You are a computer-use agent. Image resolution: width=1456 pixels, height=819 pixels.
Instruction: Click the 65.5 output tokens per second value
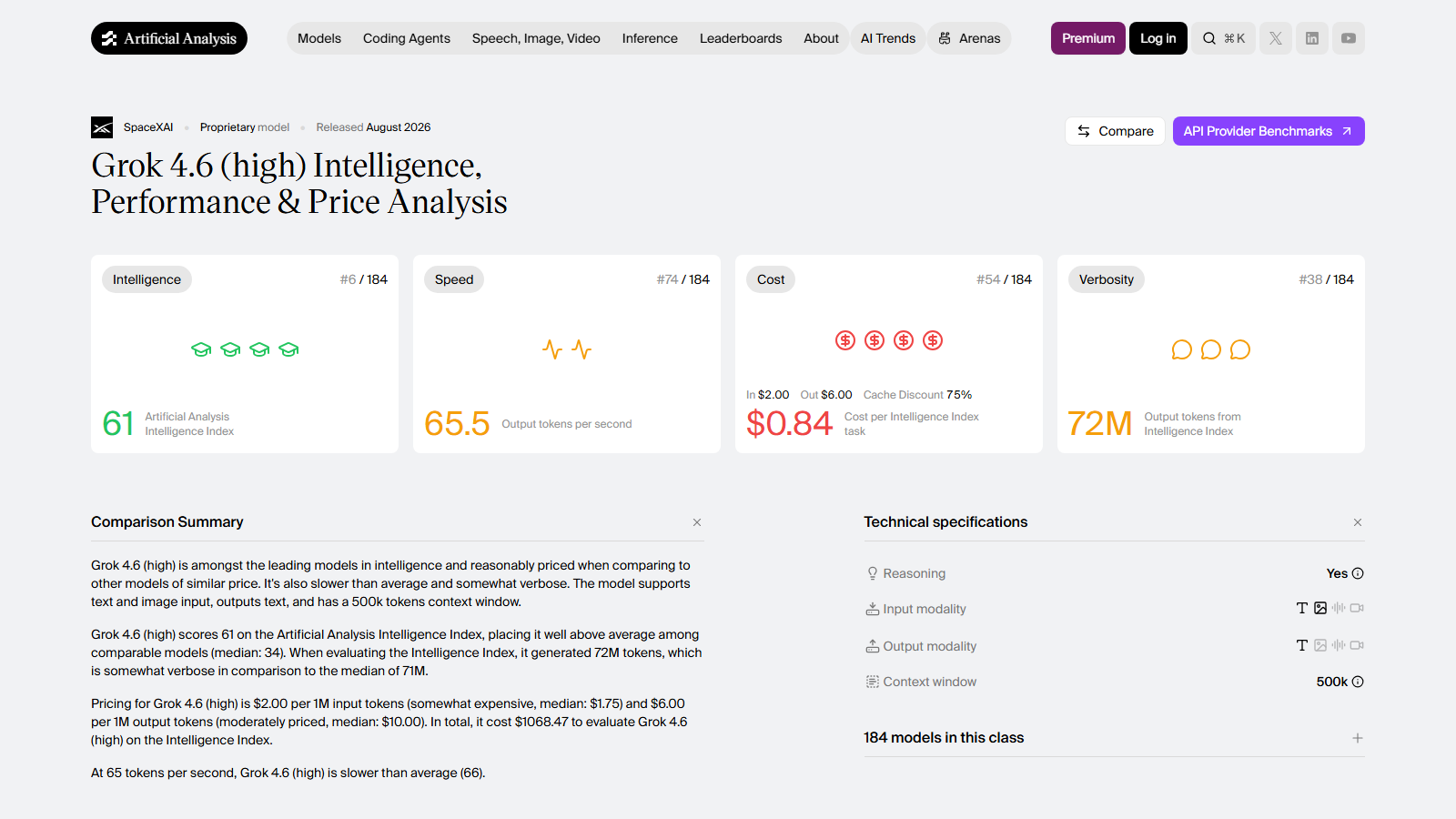click(457, 423)
